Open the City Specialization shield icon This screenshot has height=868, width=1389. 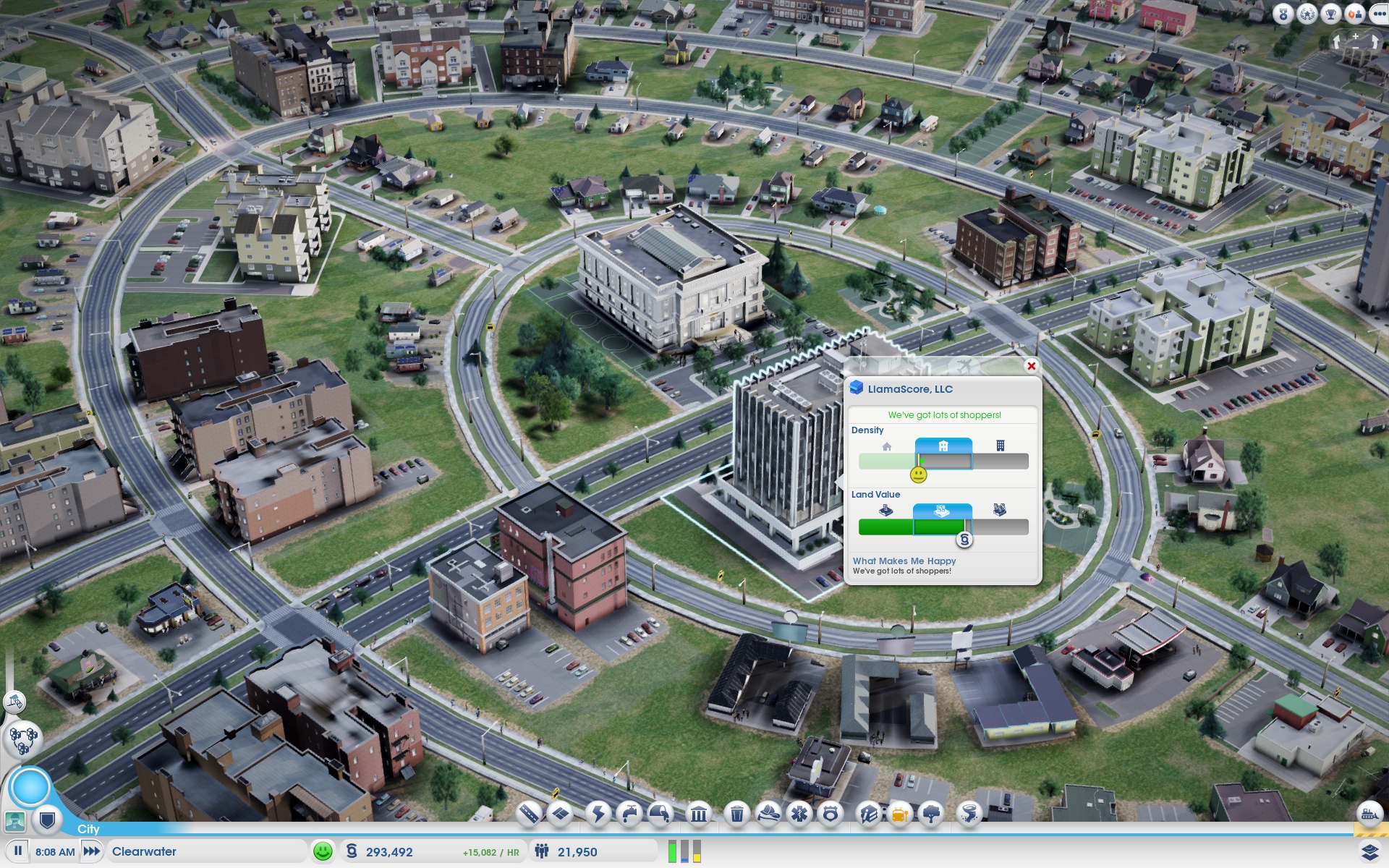[x=47, y=820]
